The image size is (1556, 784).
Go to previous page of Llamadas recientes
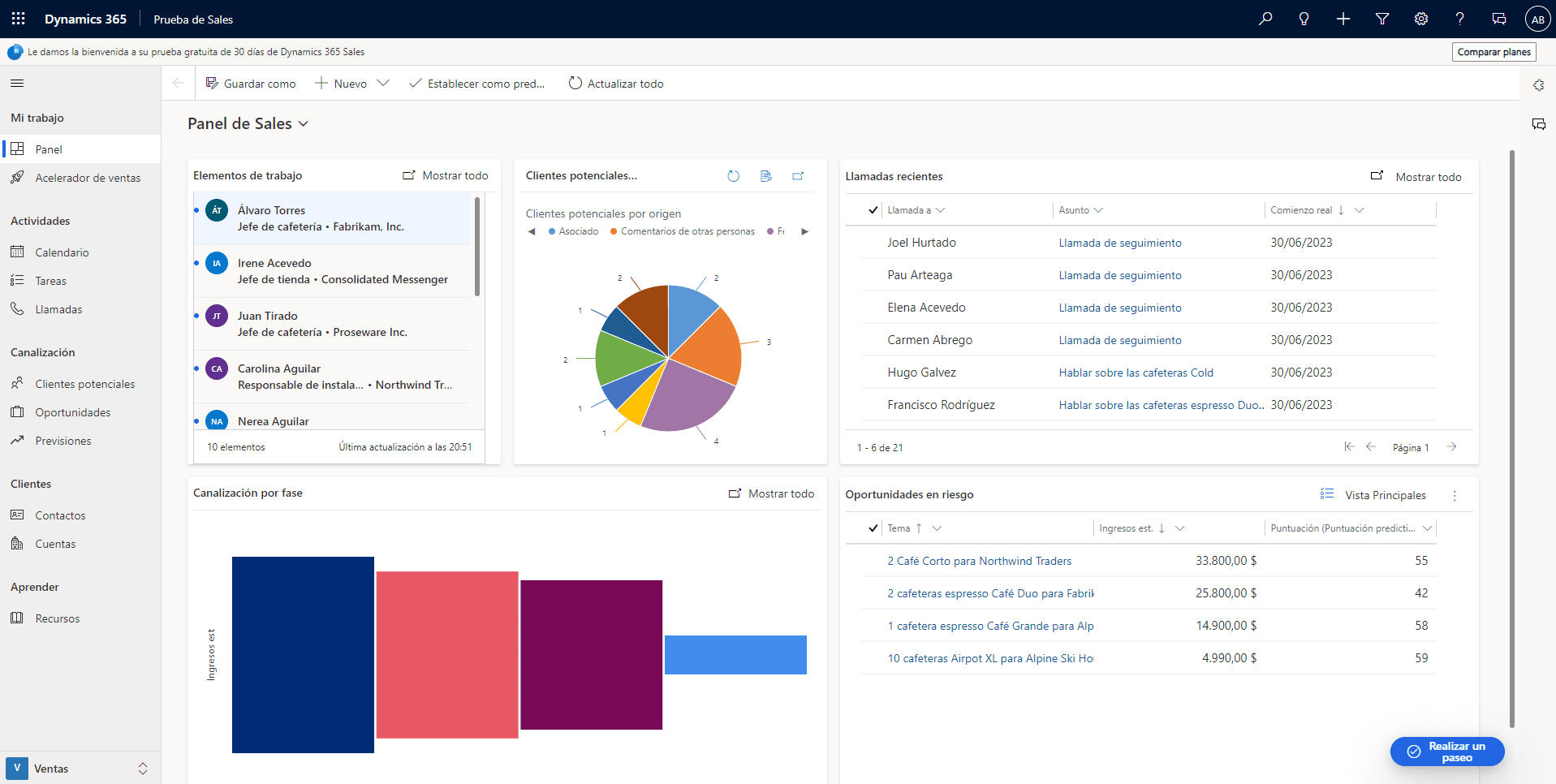tap(1371, 446)
